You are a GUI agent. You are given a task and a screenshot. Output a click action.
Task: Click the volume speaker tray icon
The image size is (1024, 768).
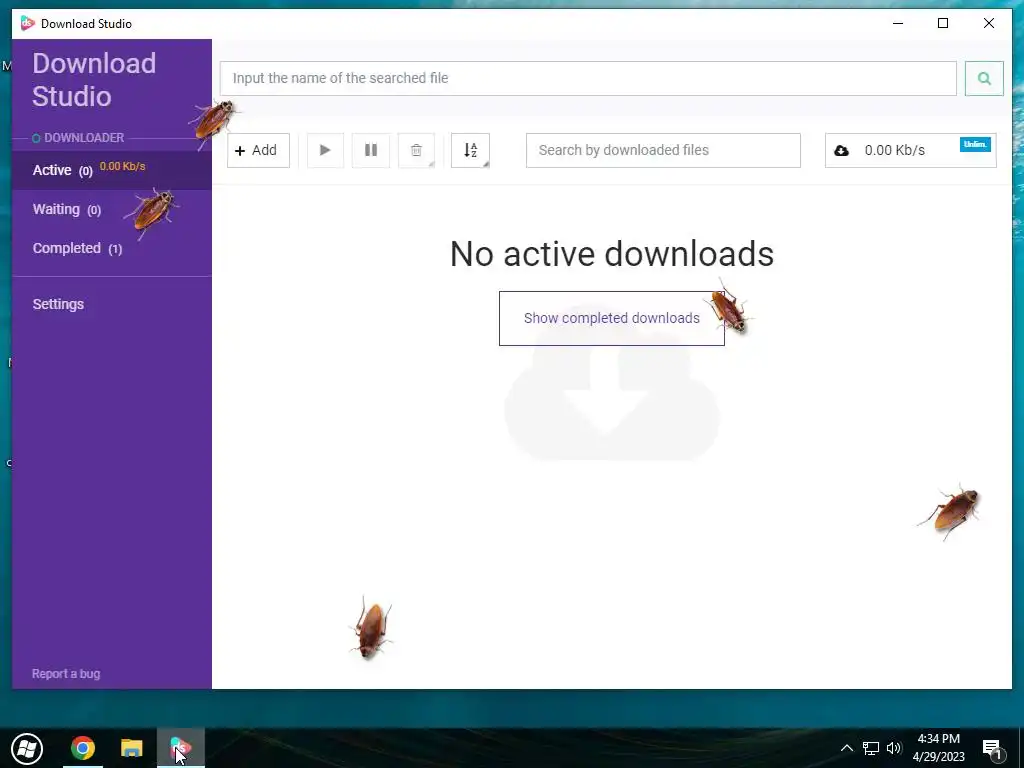click(894, 748)
